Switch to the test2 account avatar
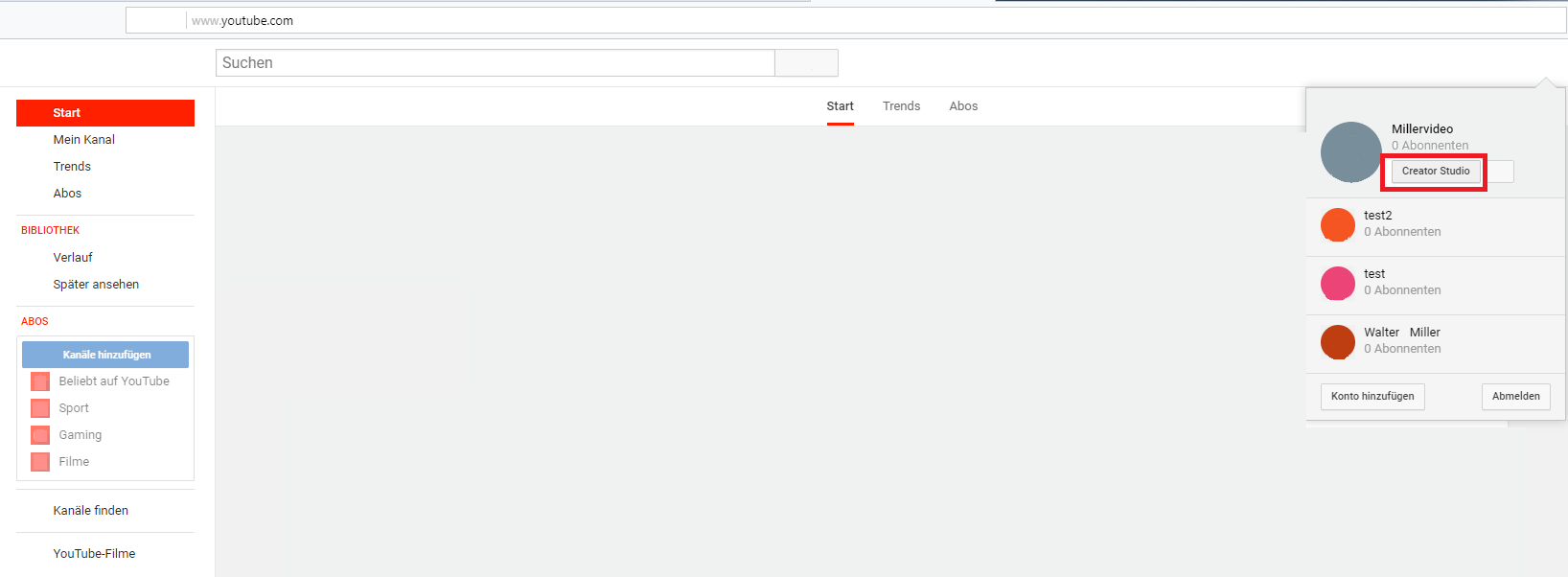 tap(1337, 225)
